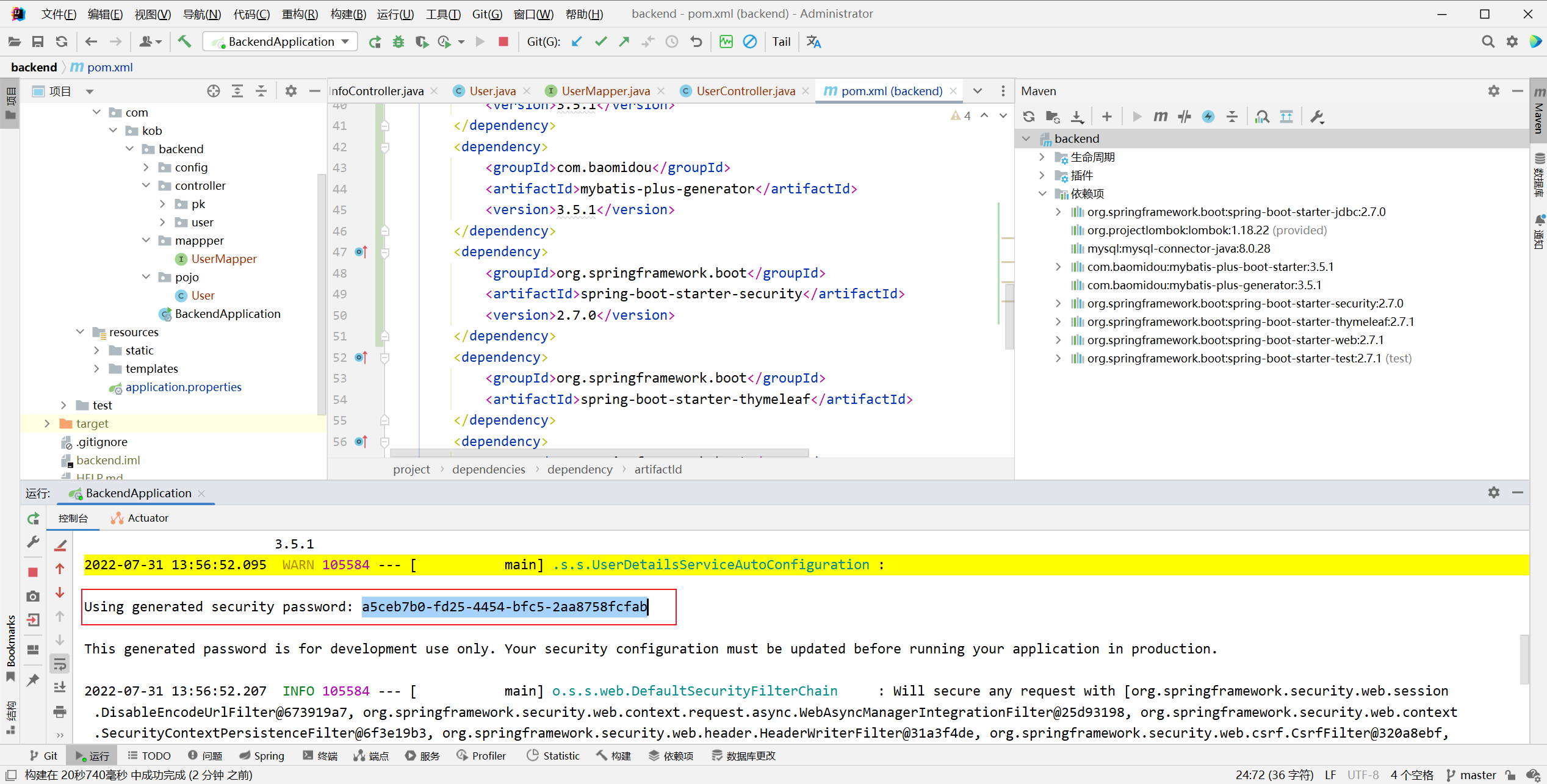Toggle Skip Tests mode in Maven
The width and height of the screenshot is (1547, 784).
(x=1208, y=117)
